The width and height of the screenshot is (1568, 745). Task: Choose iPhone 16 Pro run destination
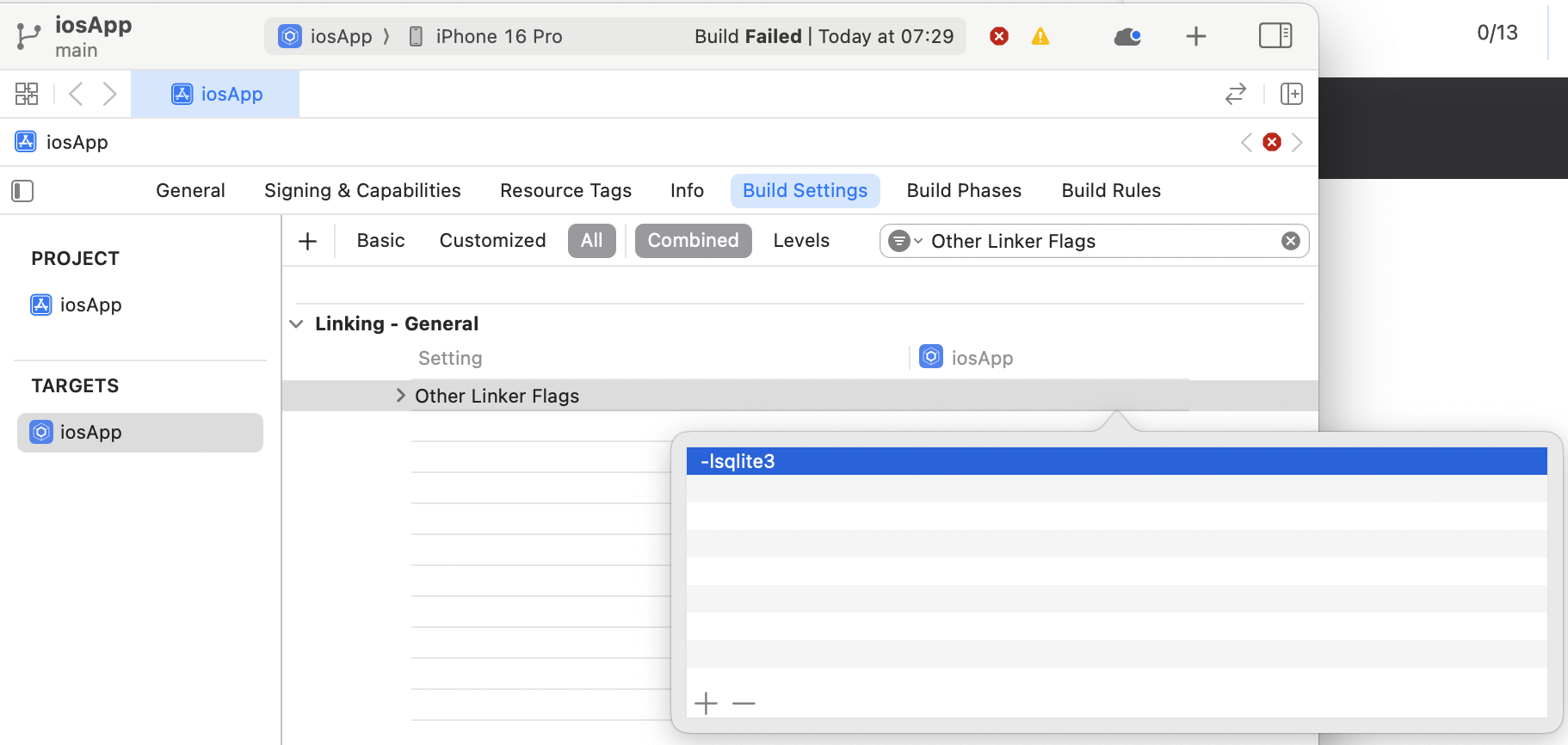click(485, 36)
